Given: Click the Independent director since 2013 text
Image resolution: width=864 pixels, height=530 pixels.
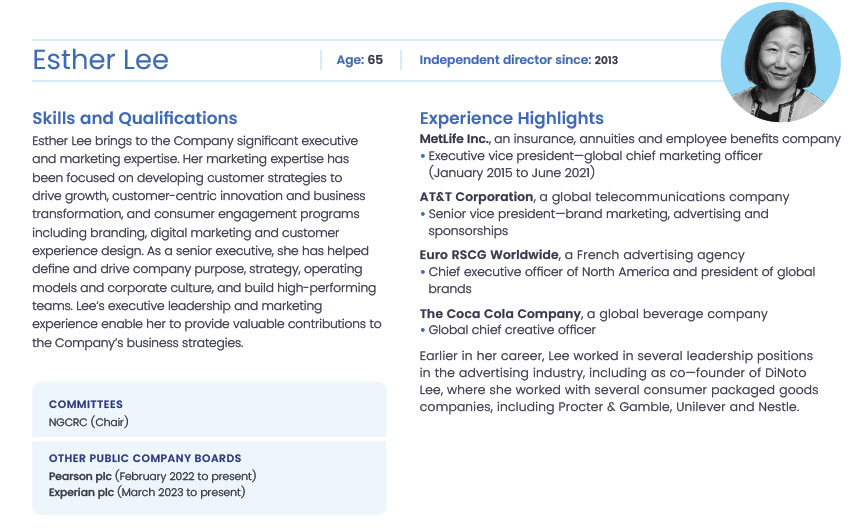Looking at the screenshot, I should point(518,60).
